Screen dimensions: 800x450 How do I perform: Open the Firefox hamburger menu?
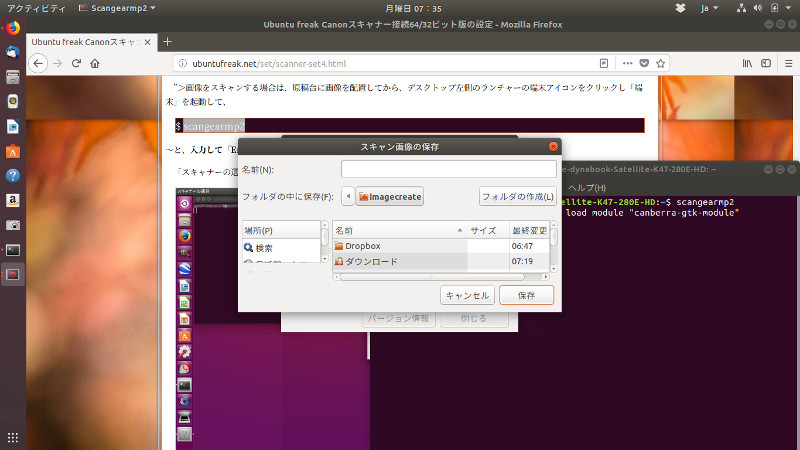point(788,63)
